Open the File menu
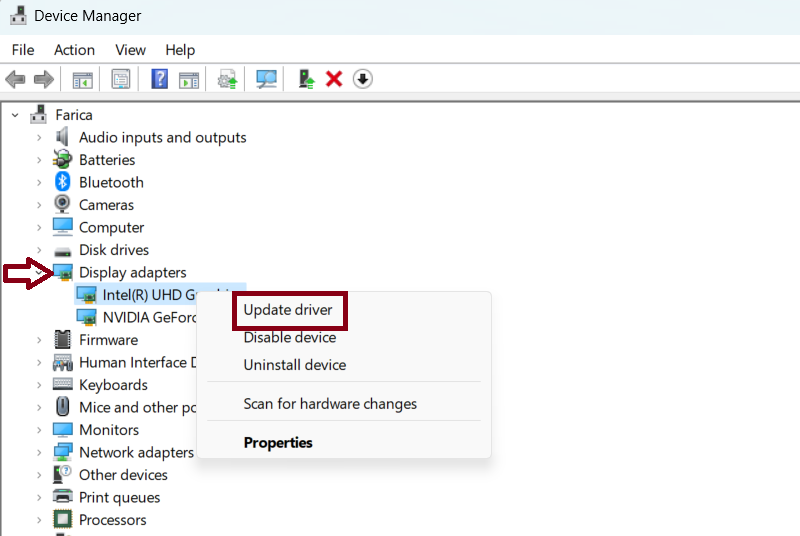Image resolution: width=800 pixels, height=536 pixels. 23,50
